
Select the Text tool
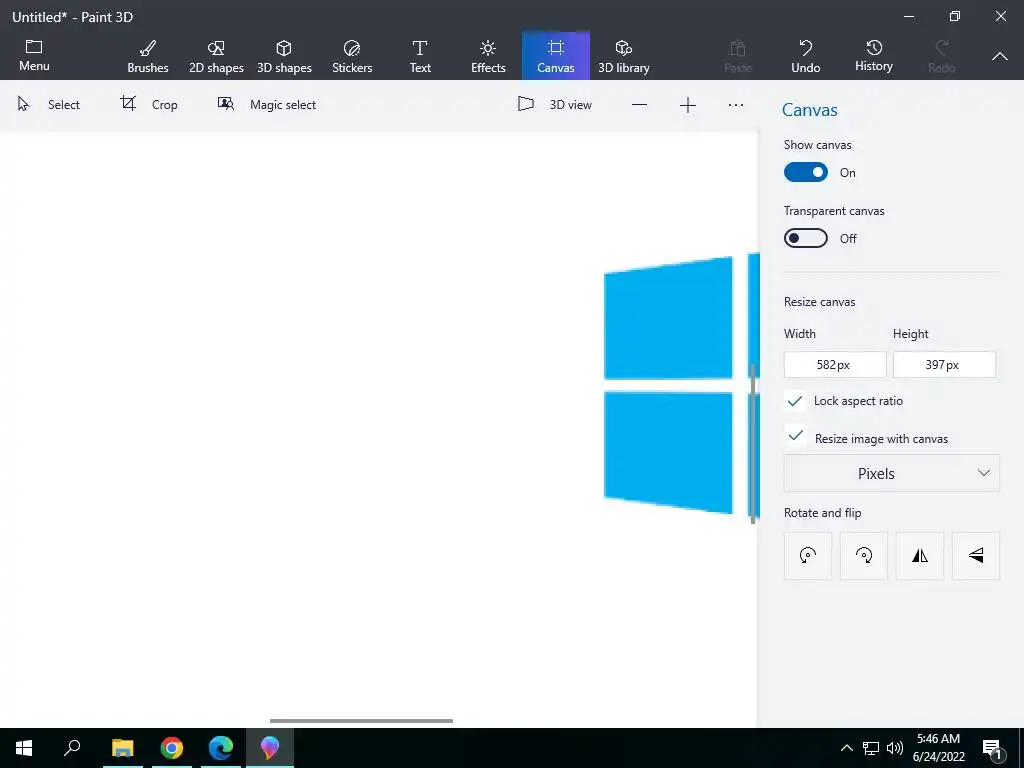[x=420, y=57]
